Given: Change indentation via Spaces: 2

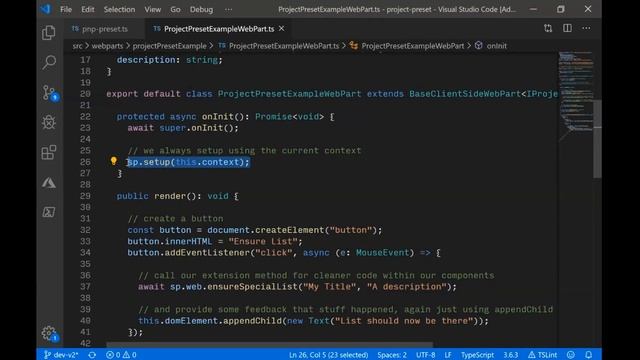Looking at the screenshot, I should [x=392, y=355].
